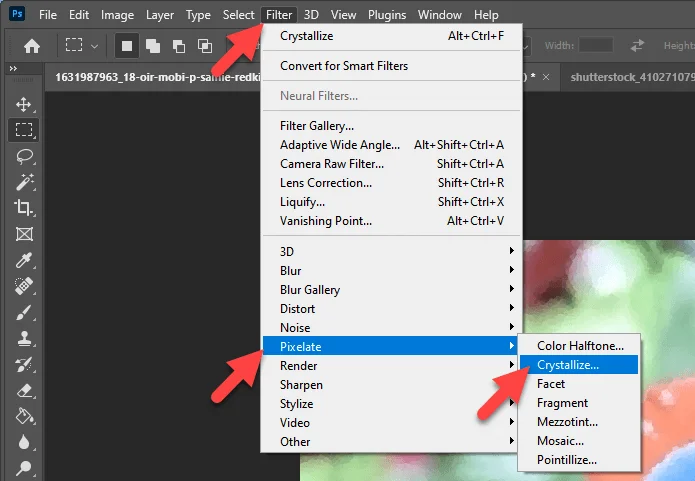This screenshot has height=481, width=695.
Task: Expand the Other submenu
Action: click(x=390, y=442)
